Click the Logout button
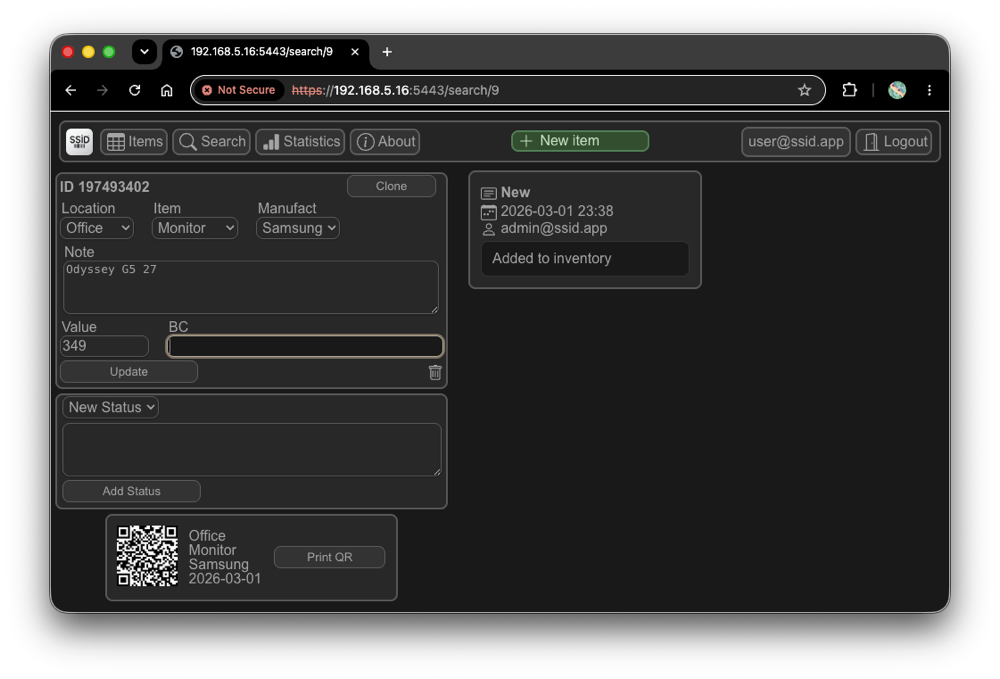This screenshot has height=679, width=1000. tap(894, 142)
